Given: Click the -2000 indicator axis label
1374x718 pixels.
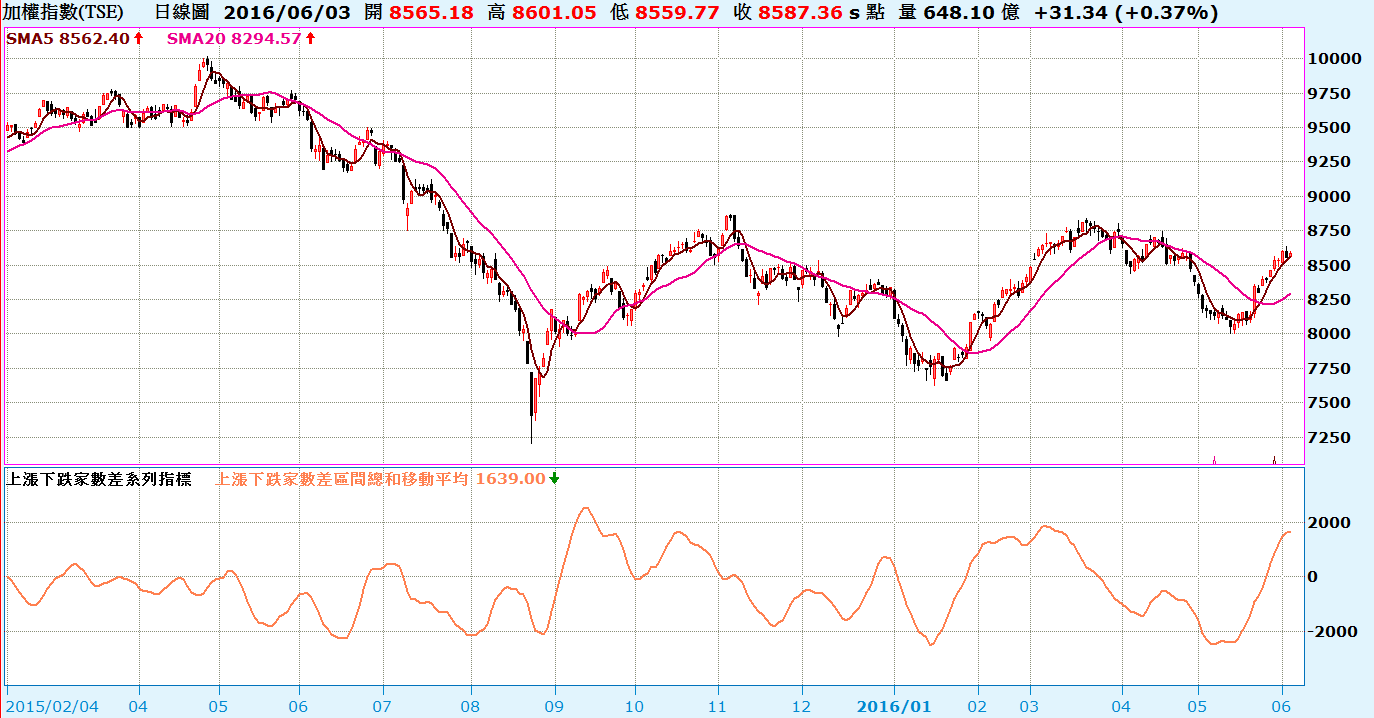Looking at the screenshot, I should tap(1332, 631).
